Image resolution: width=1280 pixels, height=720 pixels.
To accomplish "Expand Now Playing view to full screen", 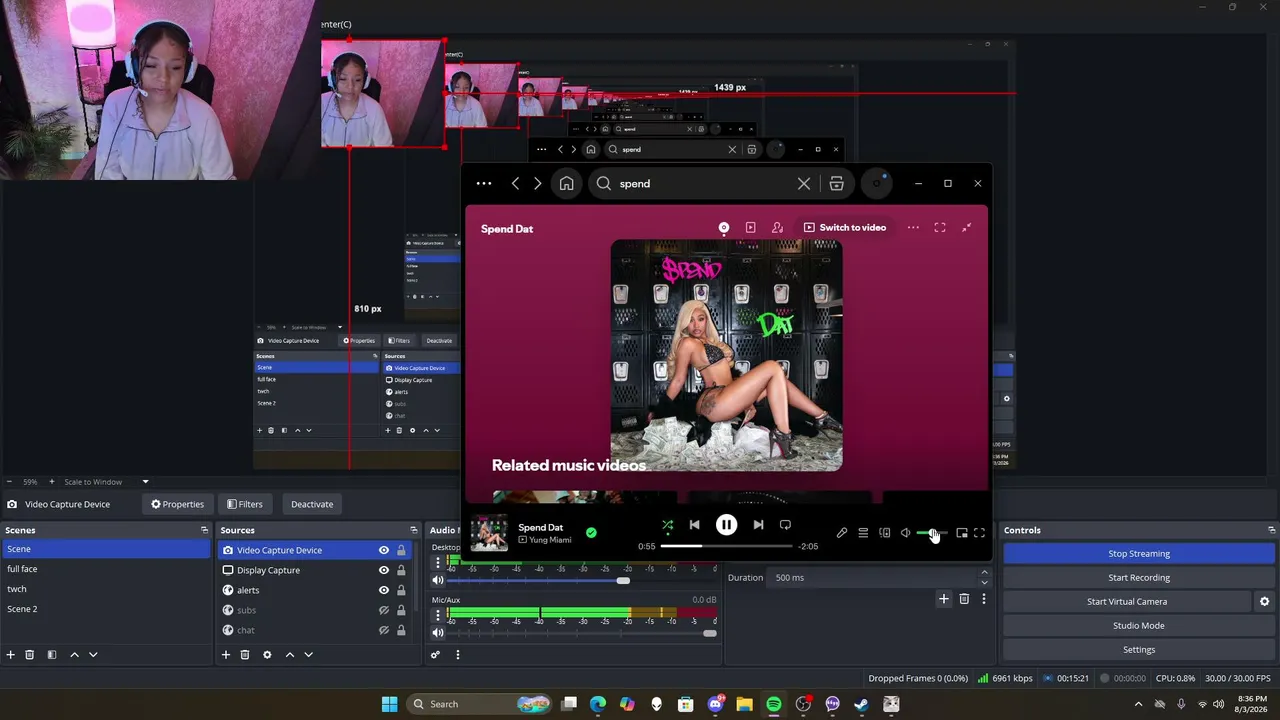I will (940, 228).
